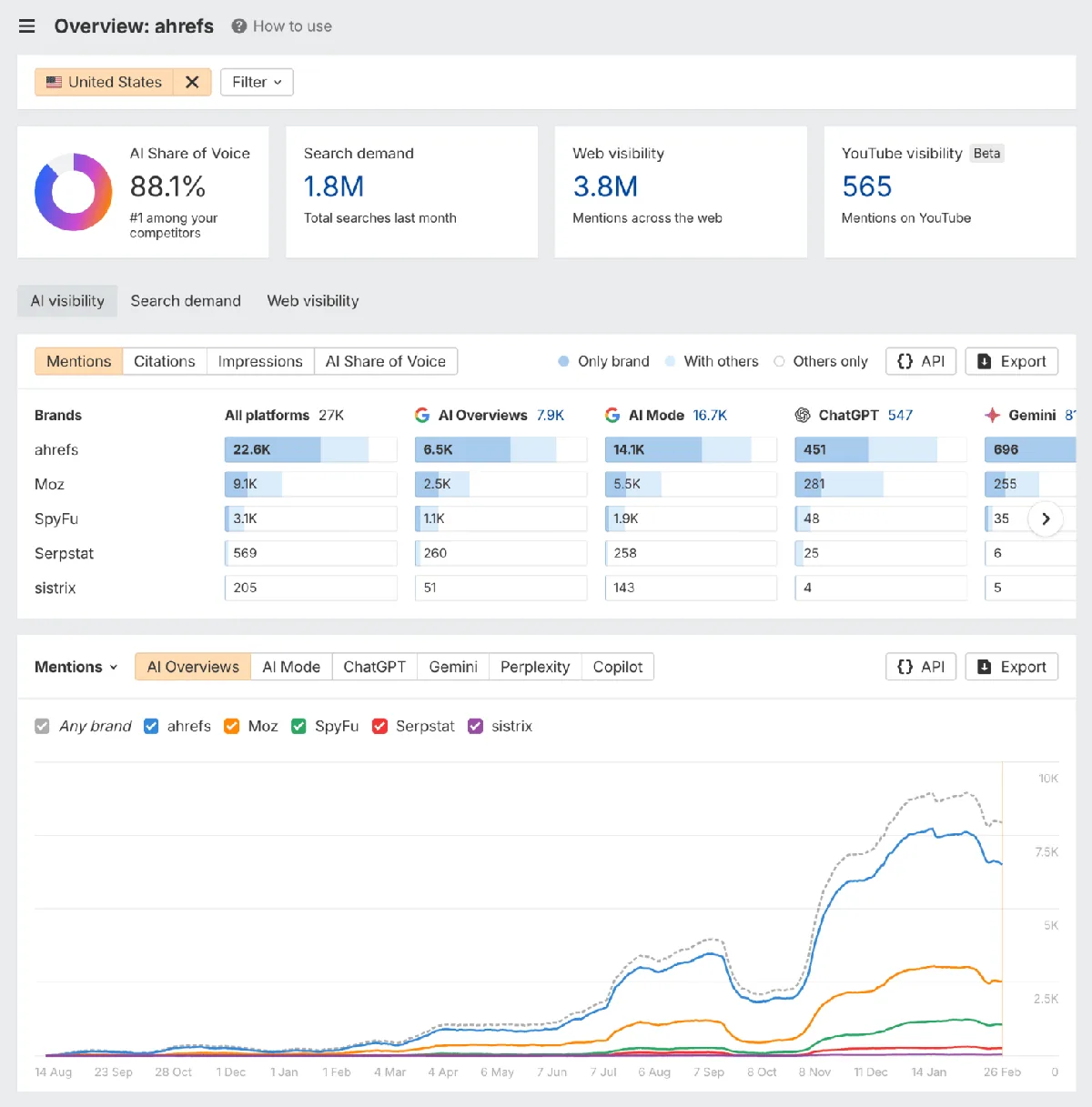
Task: Click the How to use link
Action: pyautogui.click(x=292, y=26)
